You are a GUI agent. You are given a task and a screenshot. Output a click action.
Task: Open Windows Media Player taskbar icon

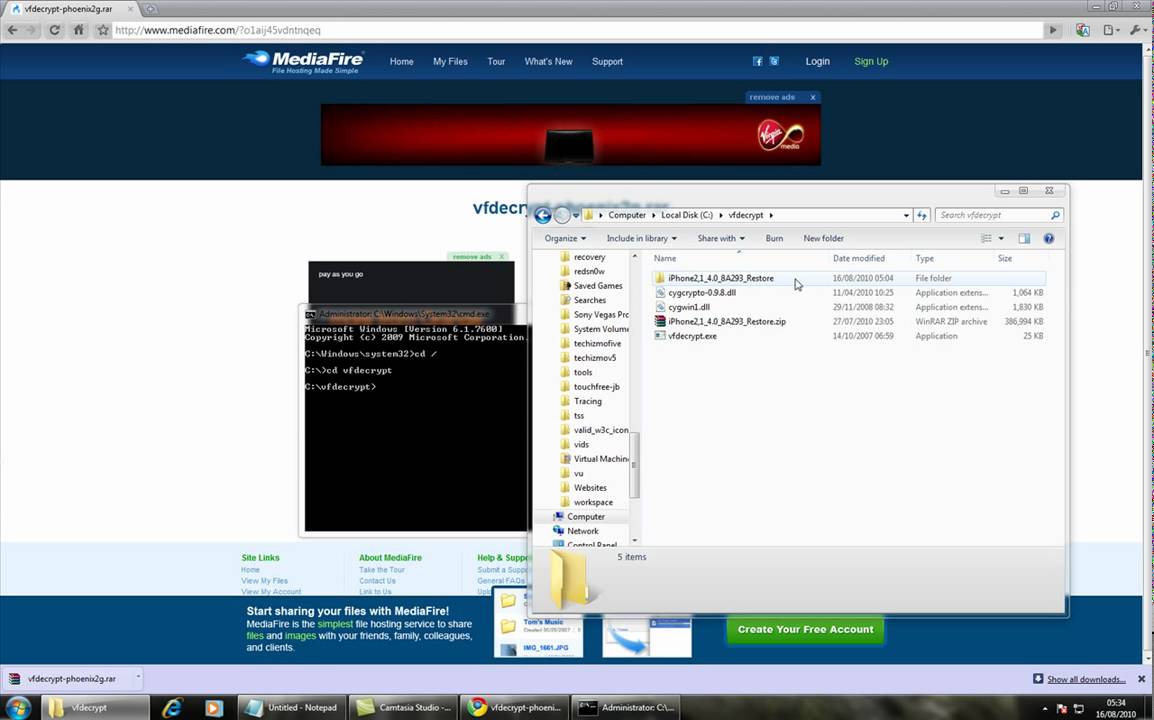point(213,707)
